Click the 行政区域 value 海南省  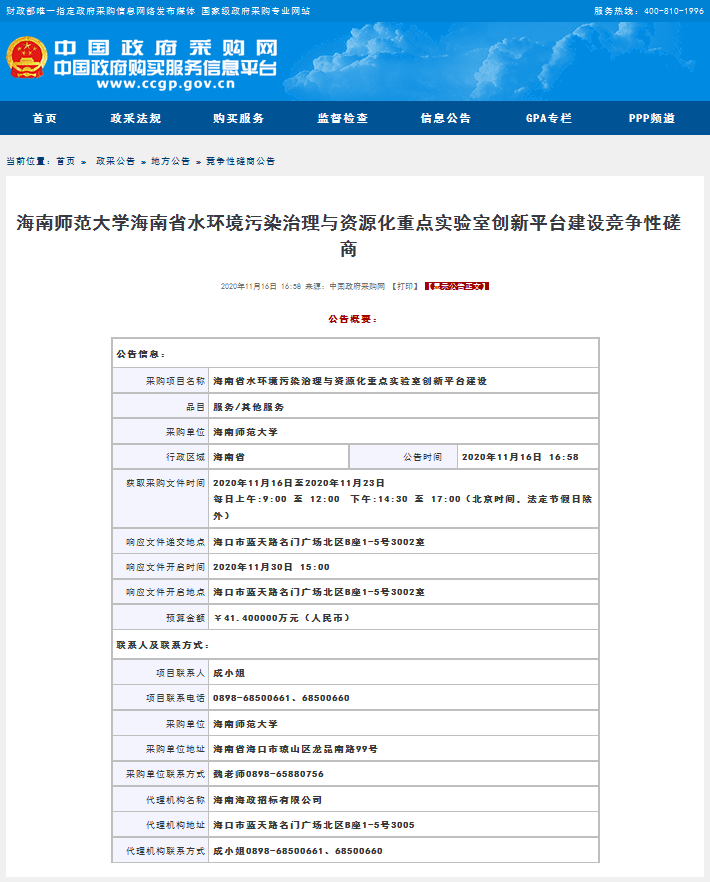(x=229, y=457)
